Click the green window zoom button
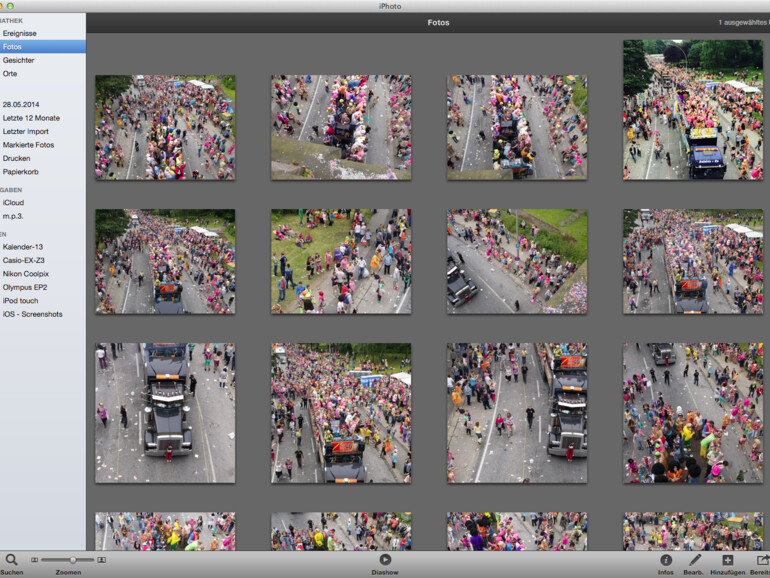This screenshot has height=578, width=770. click(x=10, y=6)
